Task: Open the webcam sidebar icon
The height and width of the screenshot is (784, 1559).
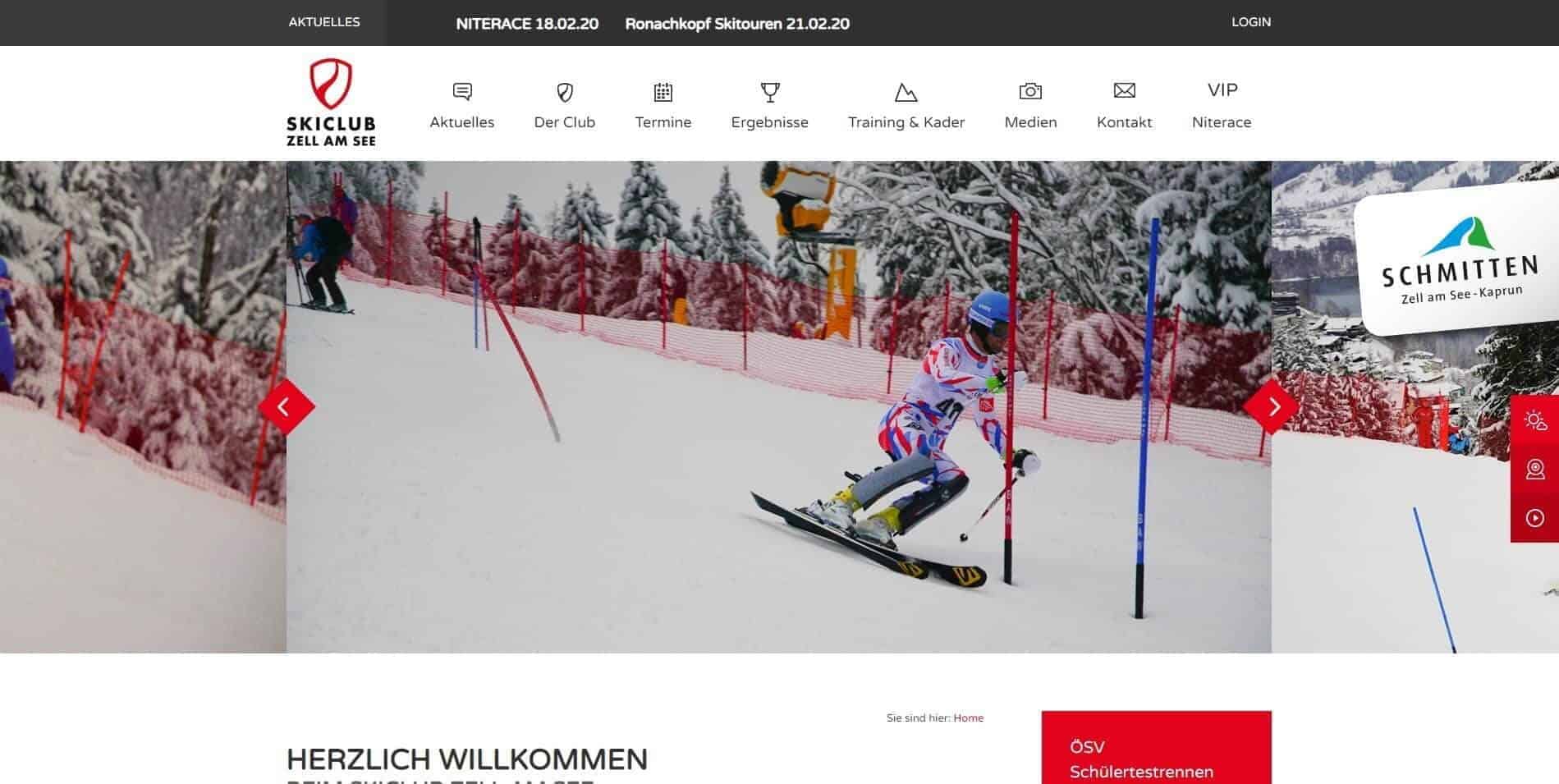Action: (1535, 469)
